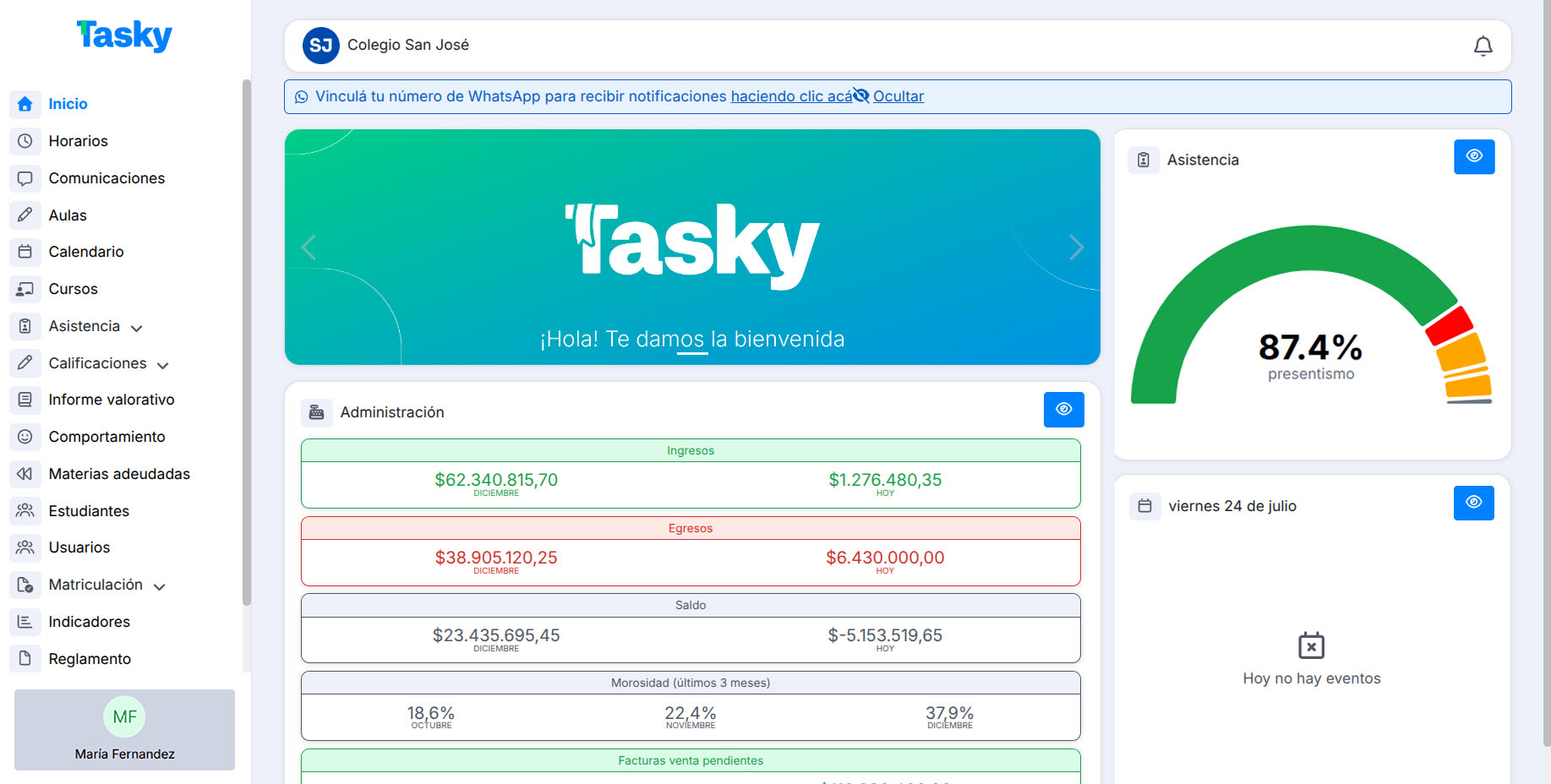Screen dimensions: 1551x784
Task: Click Ingresos December value $62.340.815,70
Action: (496, 480)
